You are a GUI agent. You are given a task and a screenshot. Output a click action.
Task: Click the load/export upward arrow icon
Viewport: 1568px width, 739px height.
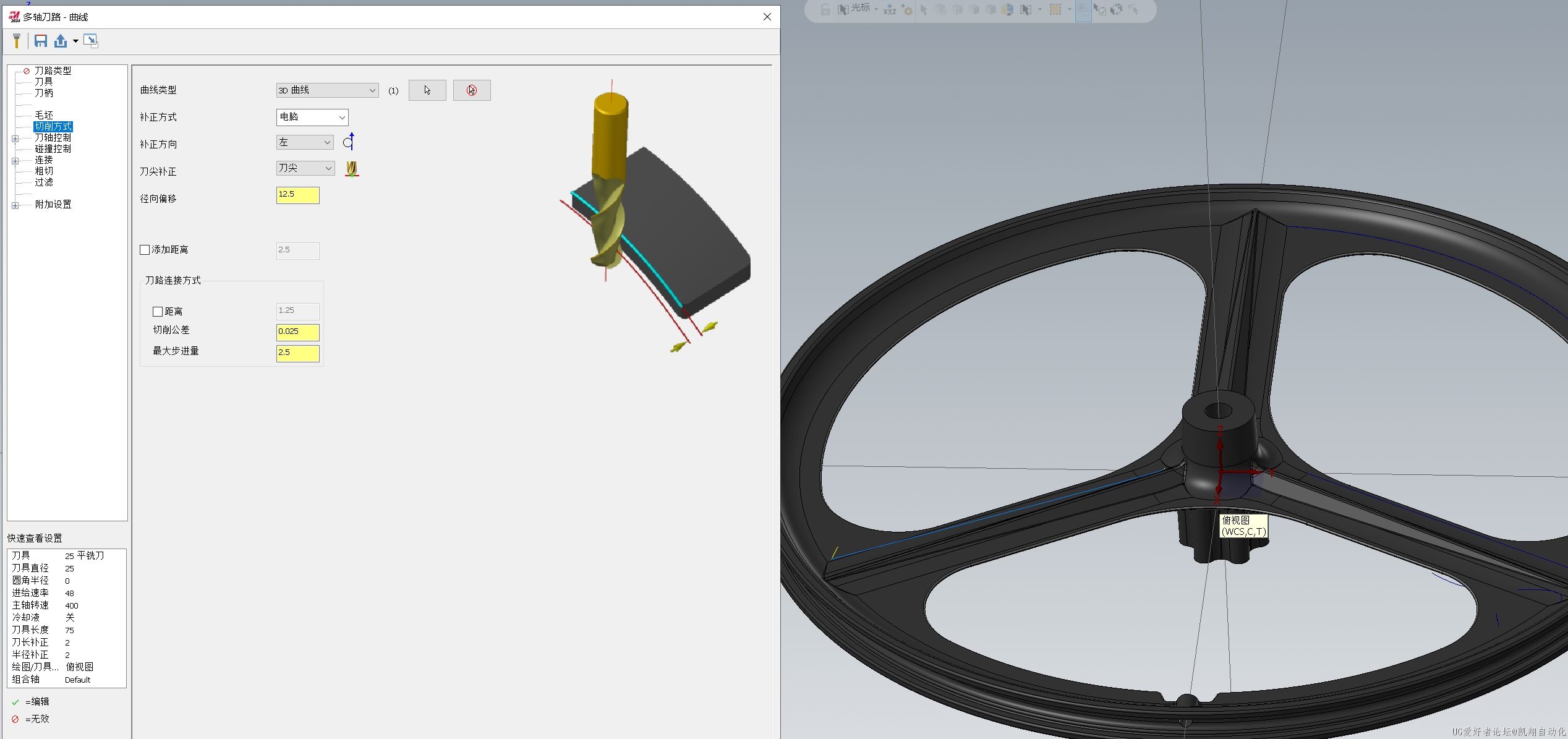coord(61,41)
